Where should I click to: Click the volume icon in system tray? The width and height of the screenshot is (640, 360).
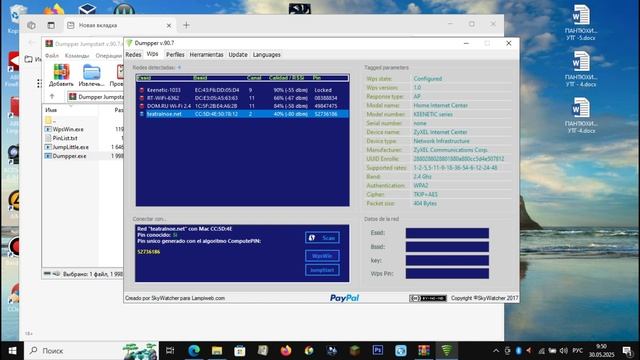(564, 351)
